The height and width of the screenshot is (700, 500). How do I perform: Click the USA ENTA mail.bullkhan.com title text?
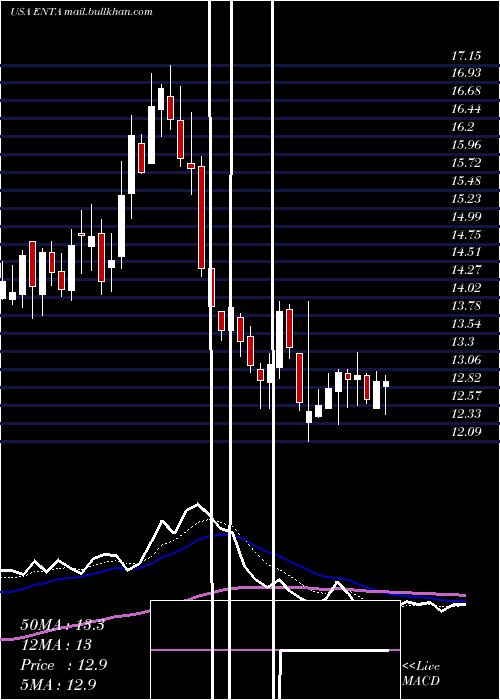point(81,12)
